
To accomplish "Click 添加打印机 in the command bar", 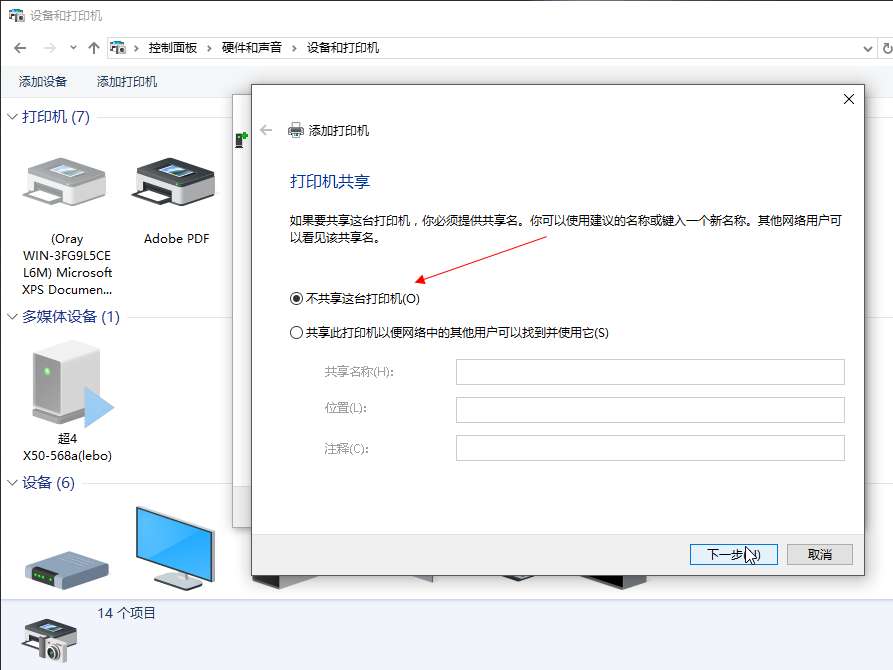I will [x=127, y=81].
